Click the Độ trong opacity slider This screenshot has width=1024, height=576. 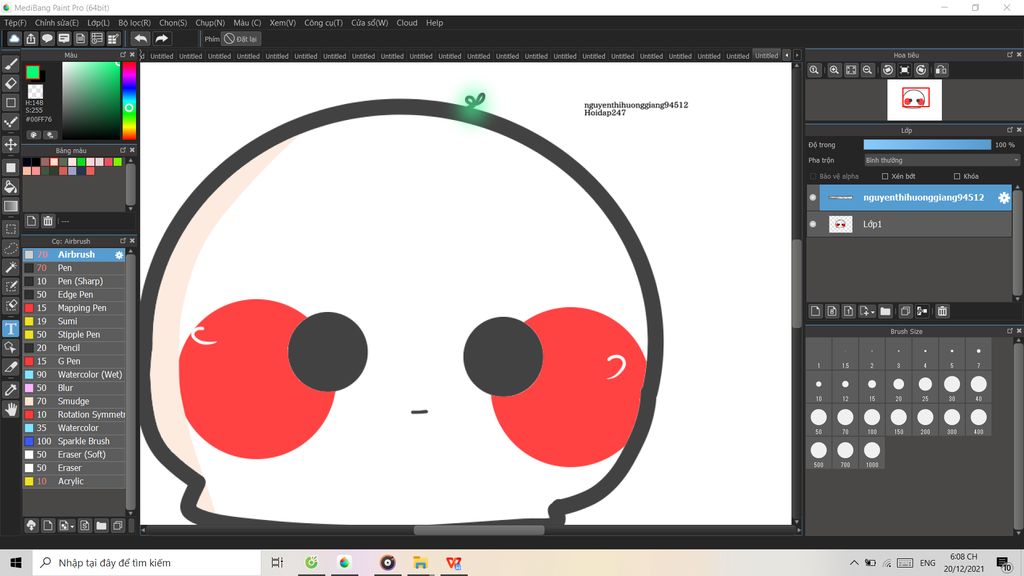pyautogui.click(x=927, y=145)
